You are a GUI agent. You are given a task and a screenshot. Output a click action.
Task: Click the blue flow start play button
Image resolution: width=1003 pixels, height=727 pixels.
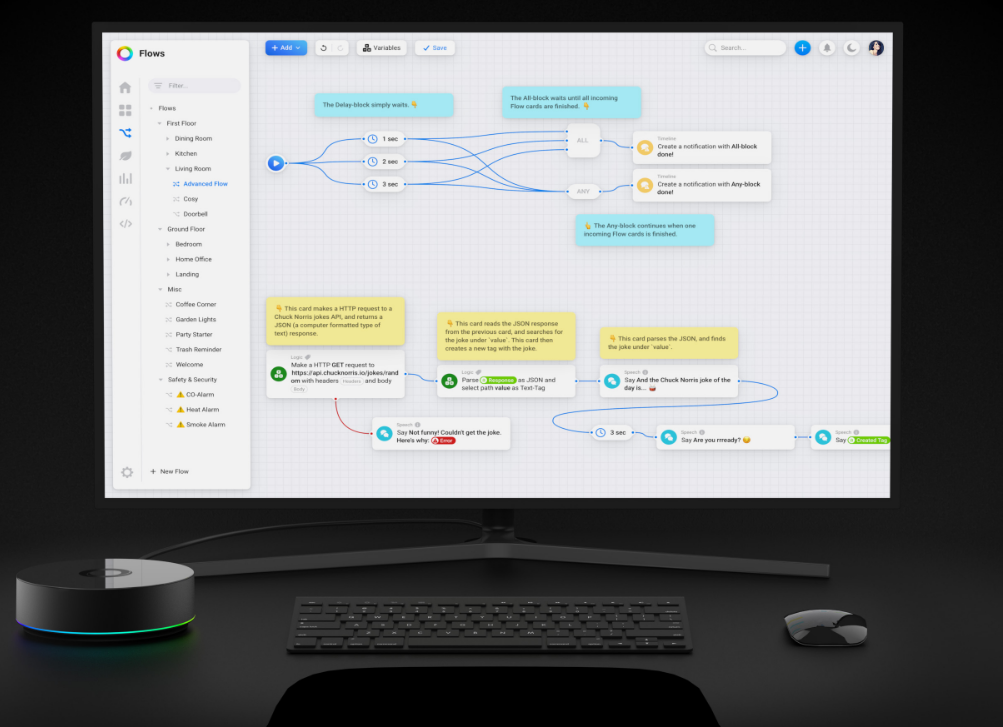tap(276, 163)
